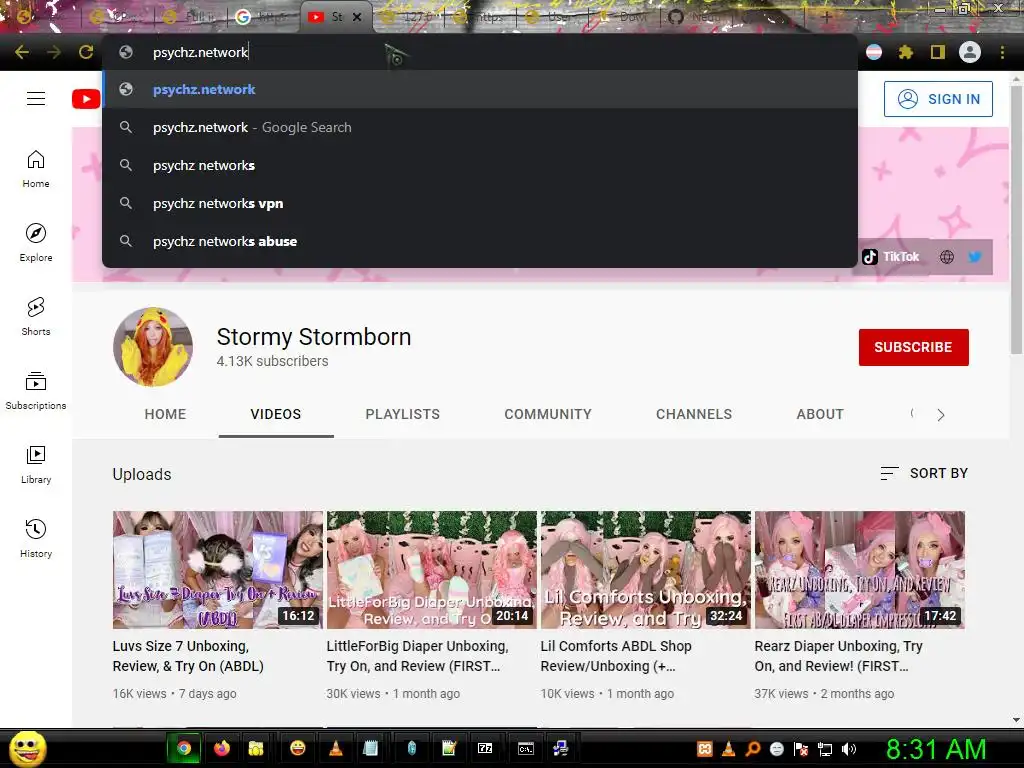Open Explore in the sidebar
The width and height of the screenshot is (1024, 768).
click(36, 242)
